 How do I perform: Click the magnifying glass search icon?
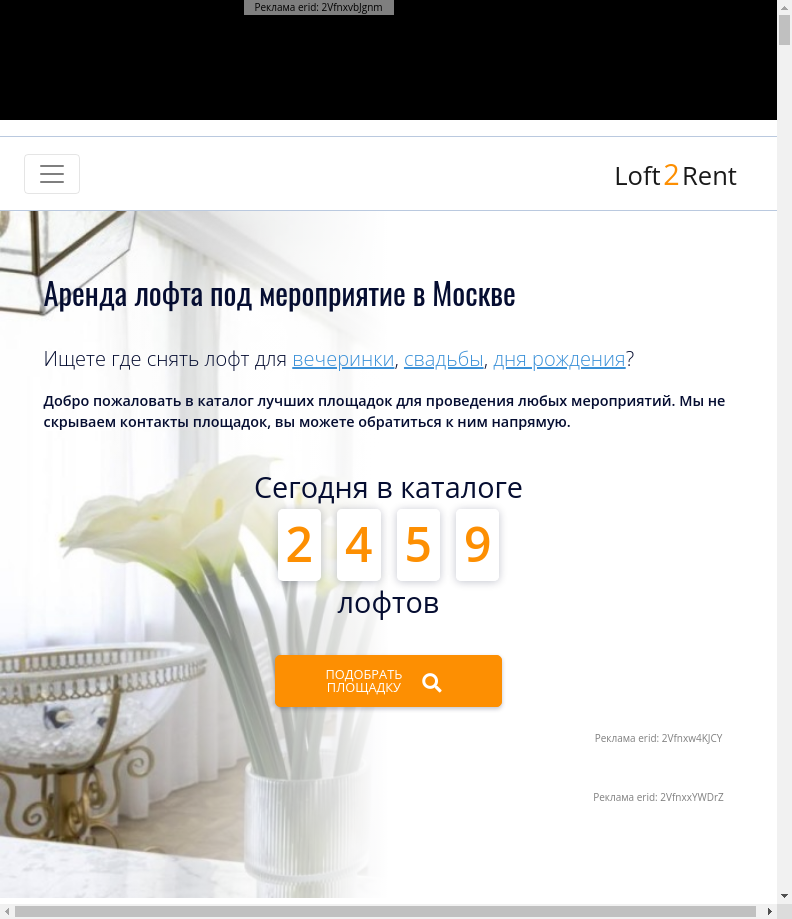(x=432, y=682)
